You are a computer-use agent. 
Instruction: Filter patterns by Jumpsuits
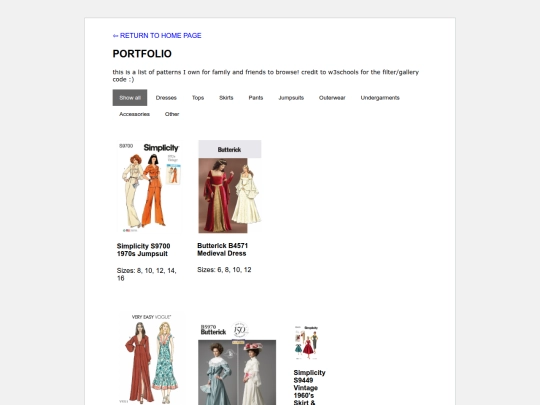[291, 98]
